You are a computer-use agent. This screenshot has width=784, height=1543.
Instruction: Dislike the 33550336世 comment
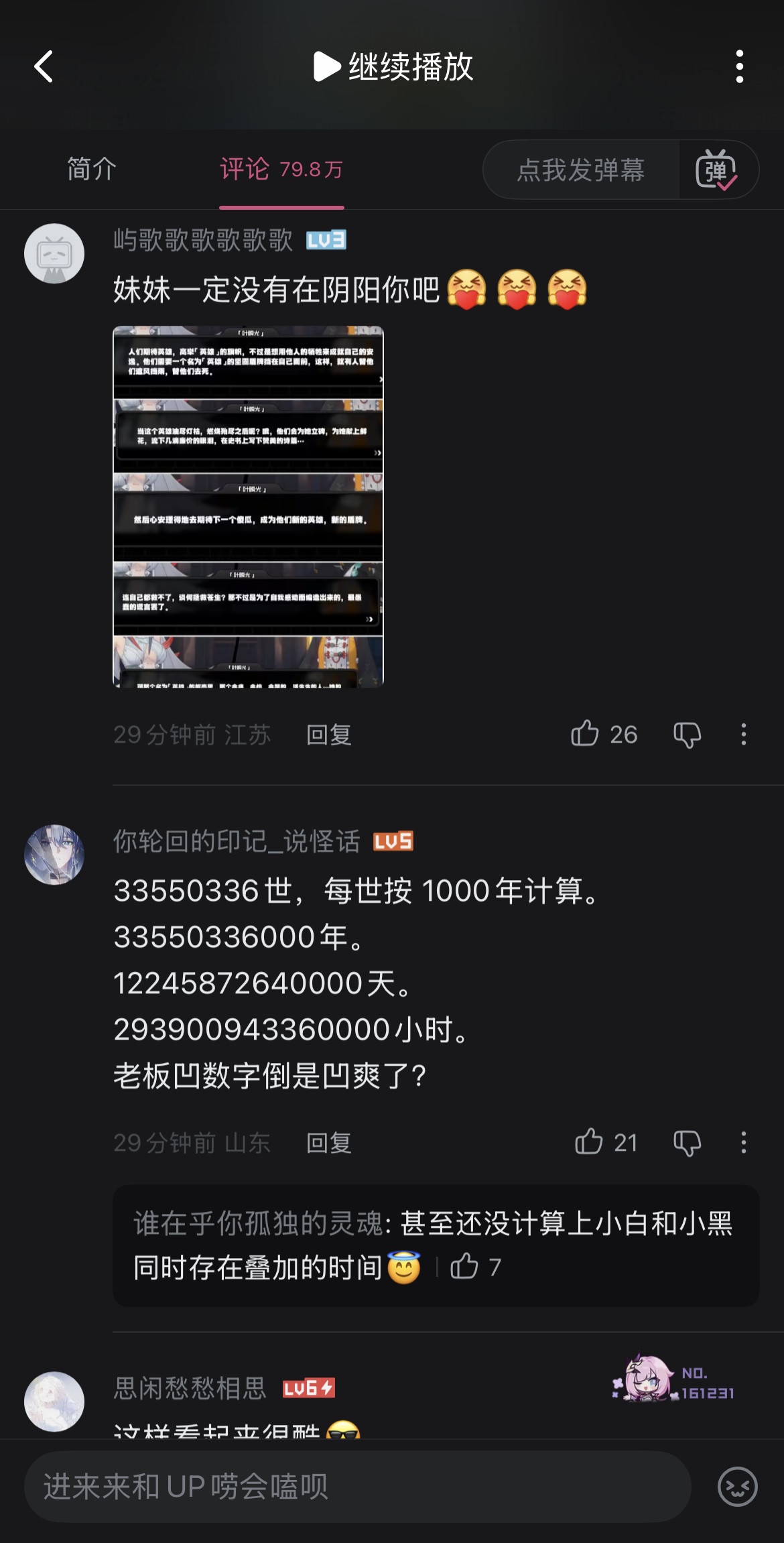(x=688, y=1142)
